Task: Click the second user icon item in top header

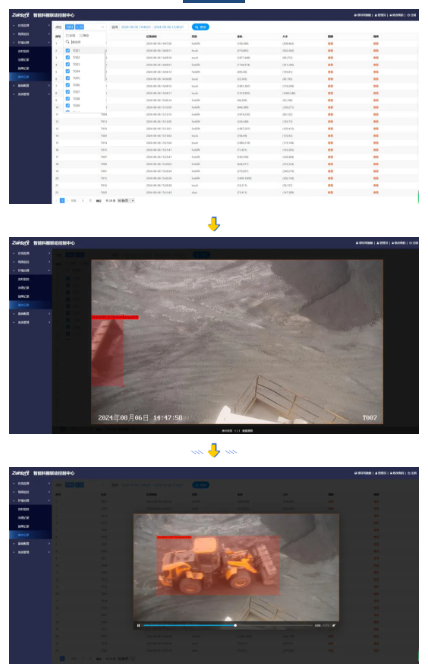Action: tap(380, 15)
